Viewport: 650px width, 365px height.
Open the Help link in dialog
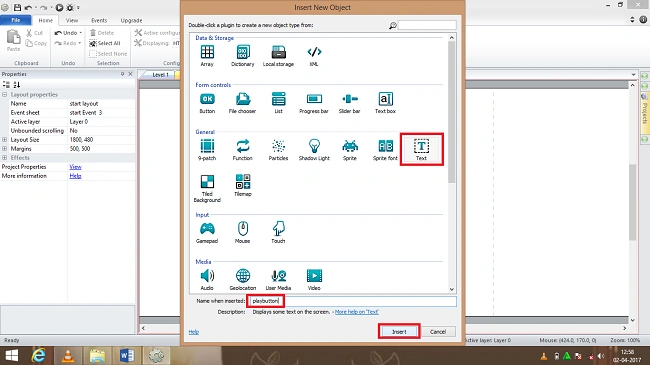click(x=194, y=332)
